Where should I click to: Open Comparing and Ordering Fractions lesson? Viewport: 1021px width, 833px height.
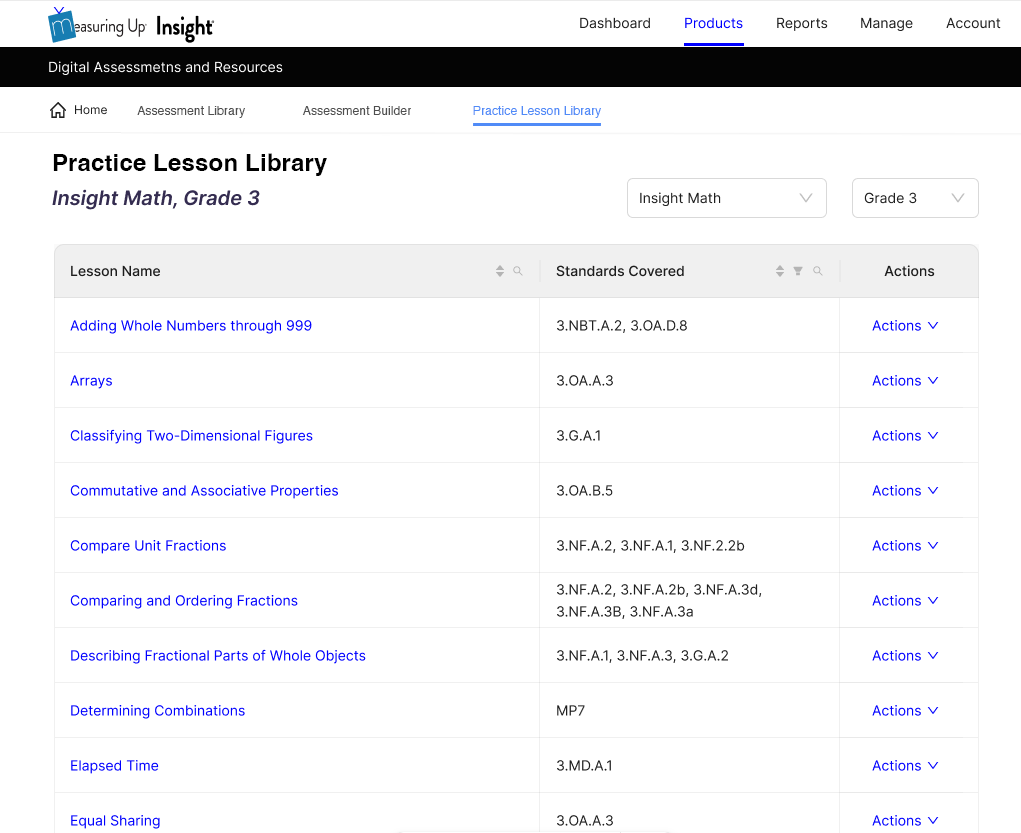coord(184,600)
